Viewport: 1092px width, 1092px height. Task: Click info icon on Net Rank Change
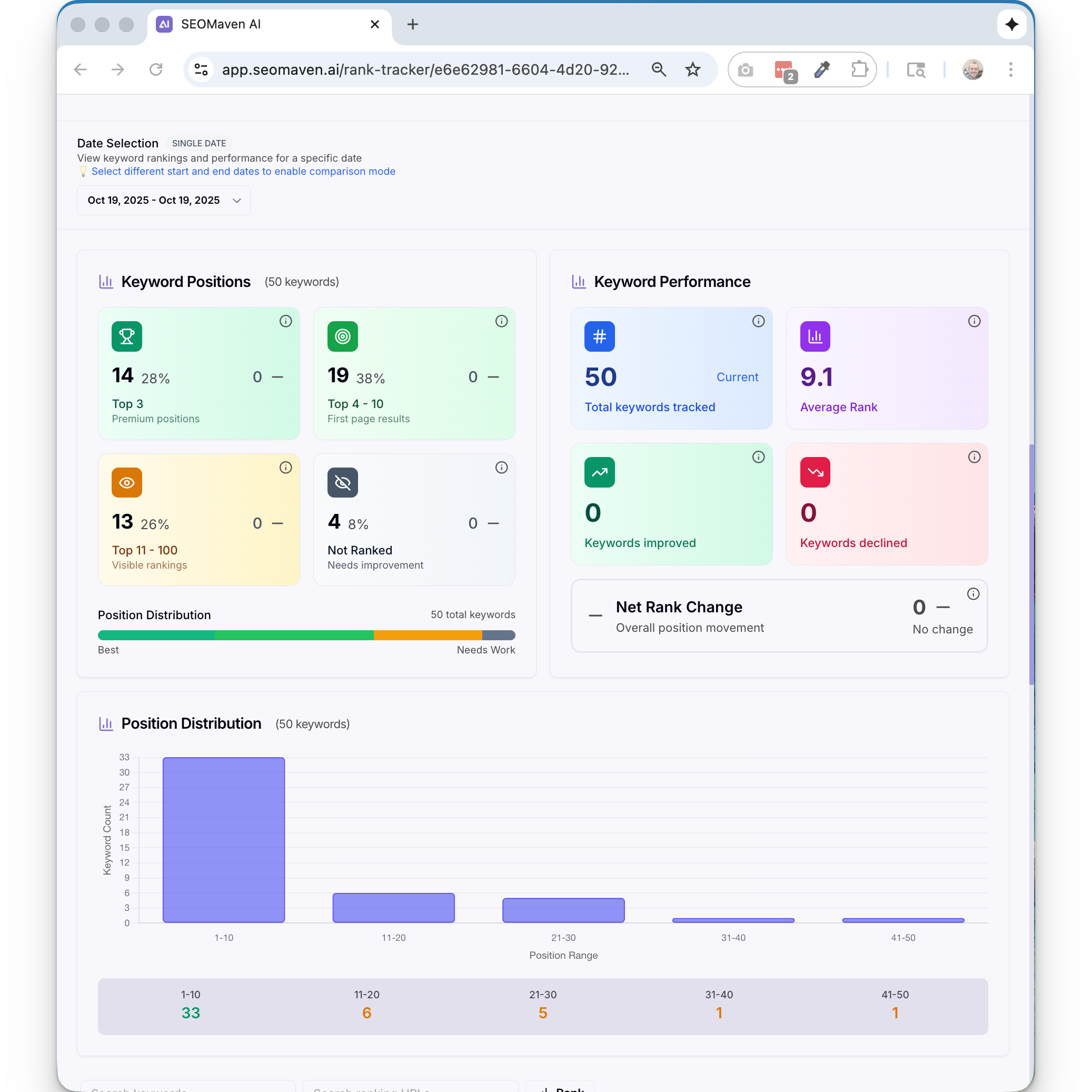click(x=972, y=593)
